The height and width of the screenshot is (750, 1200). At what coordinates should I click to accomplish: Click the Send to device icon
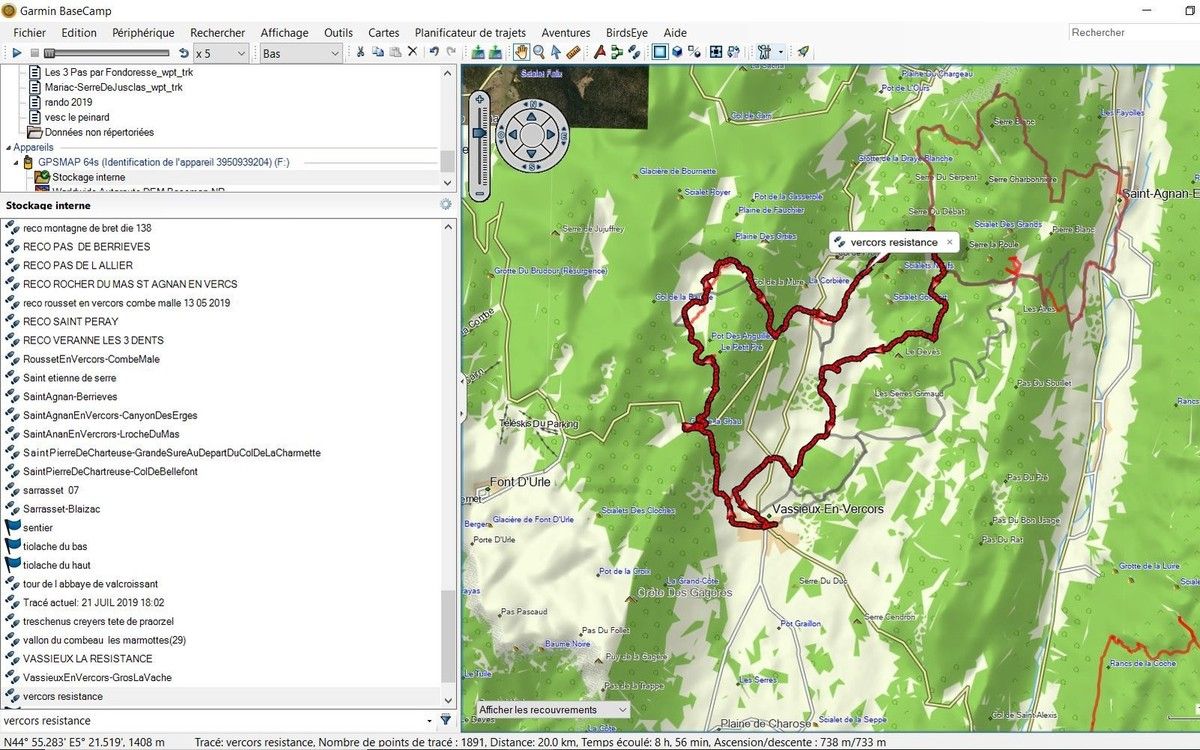click(477, 52)
